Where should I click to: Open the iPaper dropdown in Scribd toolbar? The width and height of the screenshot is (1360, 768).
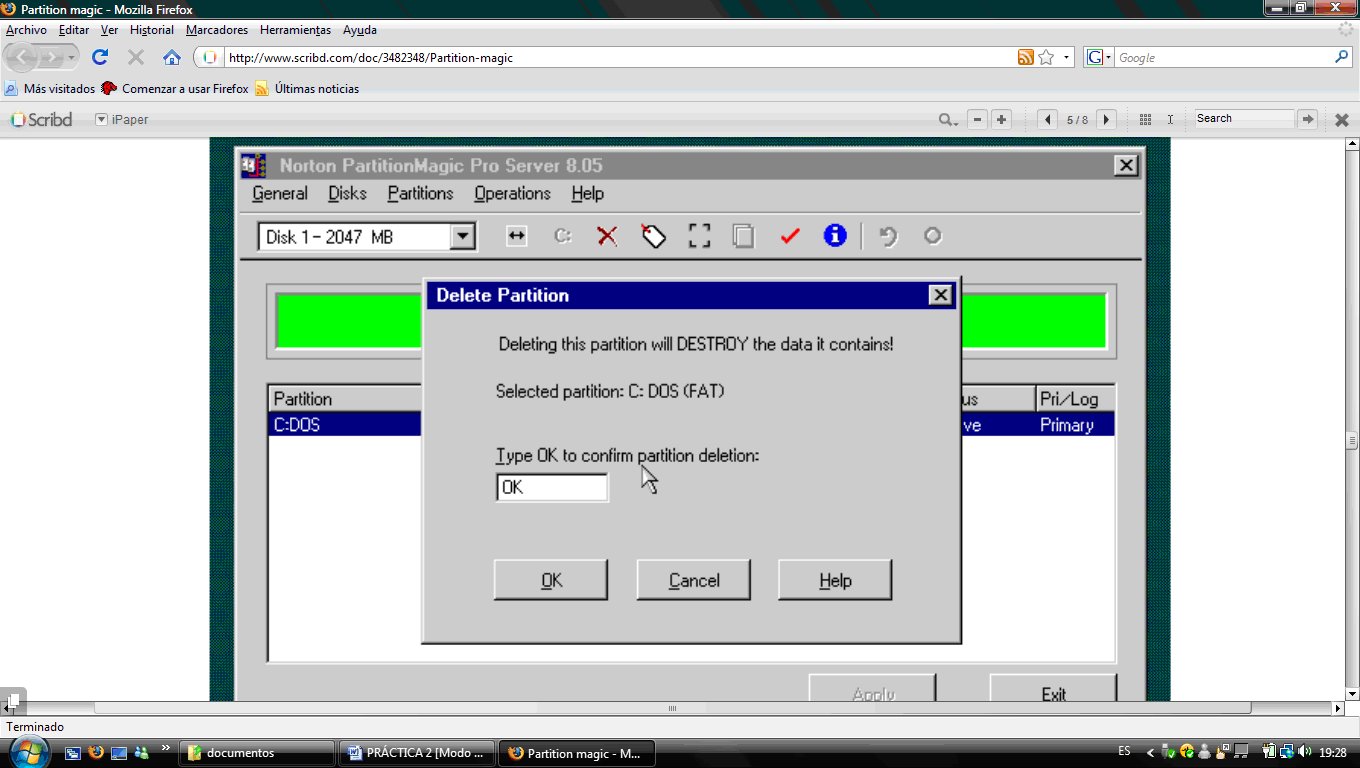[x=122, y=120]
